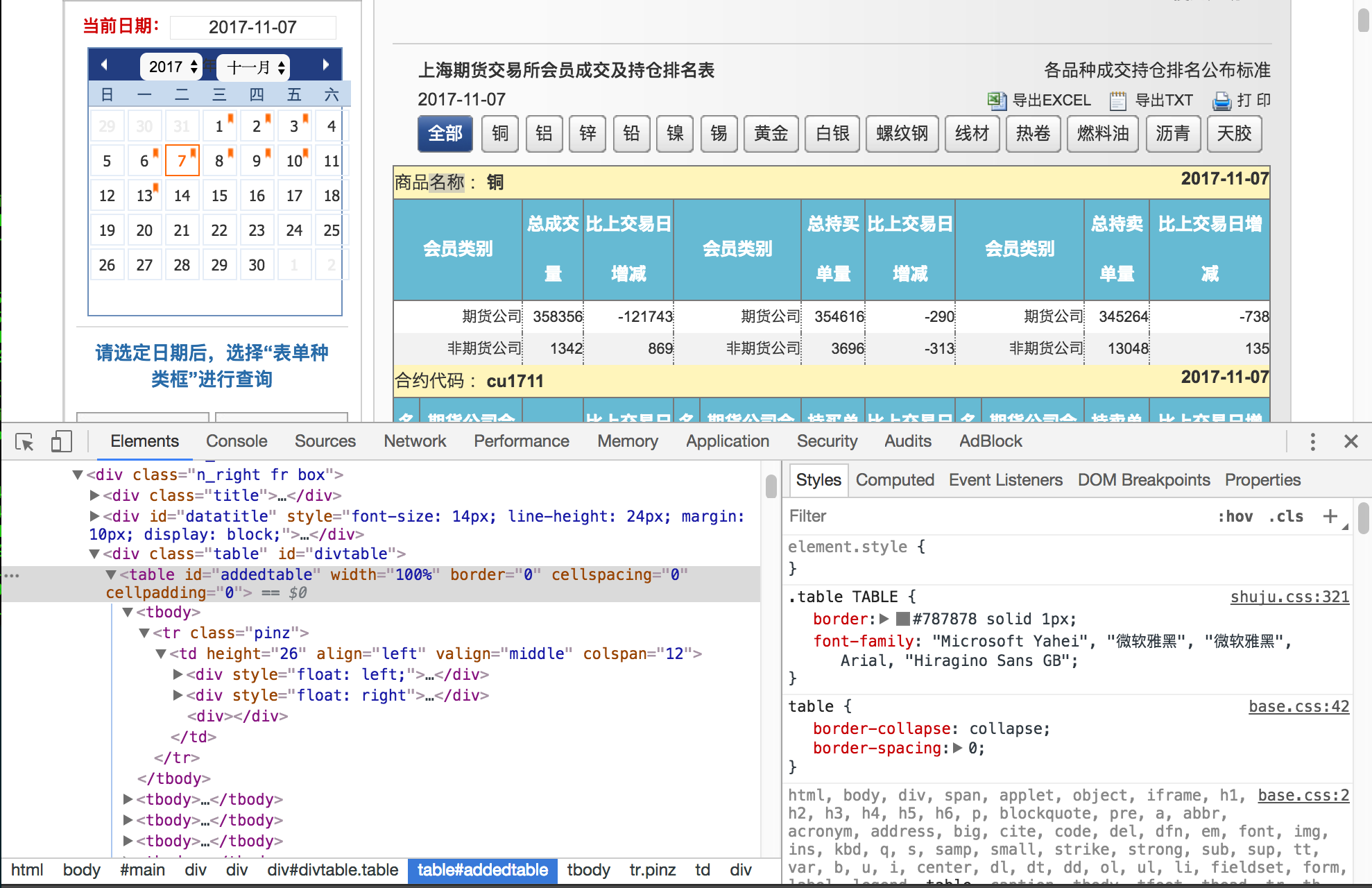Open the Audits tab
Screen dimensions: 1372x888
tap(907, 441)
